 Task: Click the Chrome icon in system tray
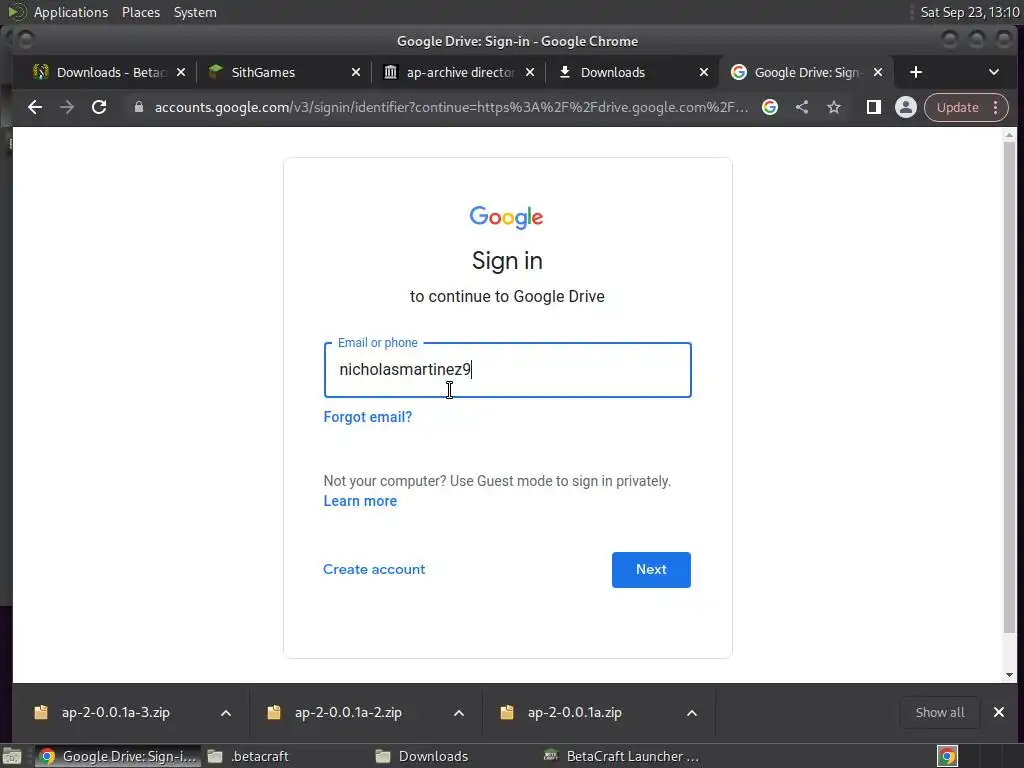point(948,756)
